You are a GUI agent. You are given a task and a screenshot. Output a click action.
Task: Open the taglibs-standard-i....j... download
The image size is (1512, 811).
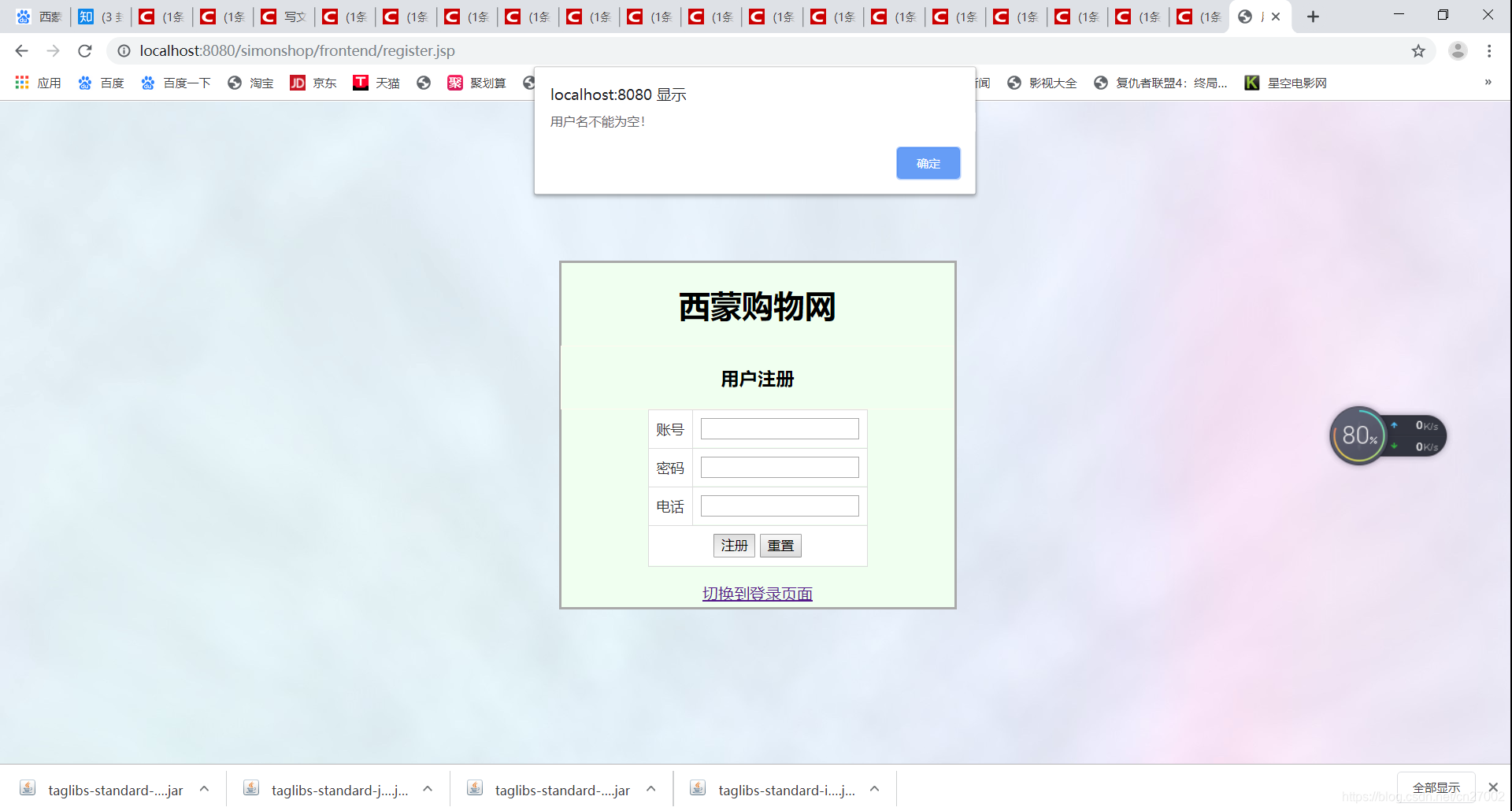(x=773, y=790)
